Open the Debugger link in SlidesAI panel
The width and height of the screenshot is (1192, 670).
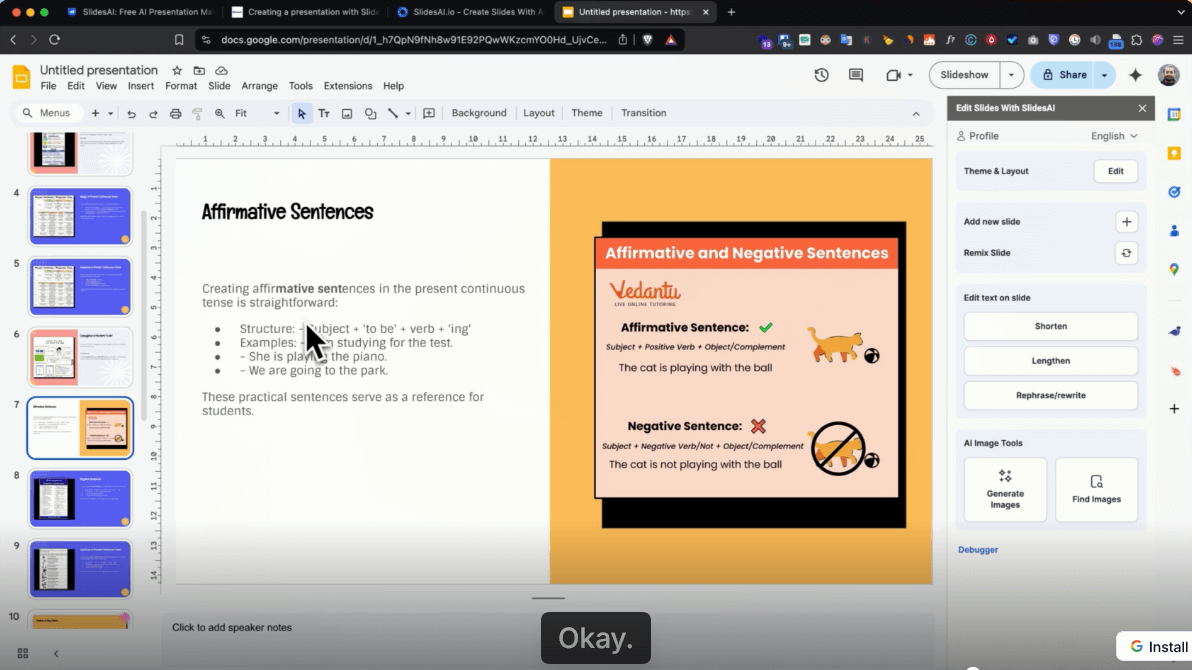click(x=978, y=549)
